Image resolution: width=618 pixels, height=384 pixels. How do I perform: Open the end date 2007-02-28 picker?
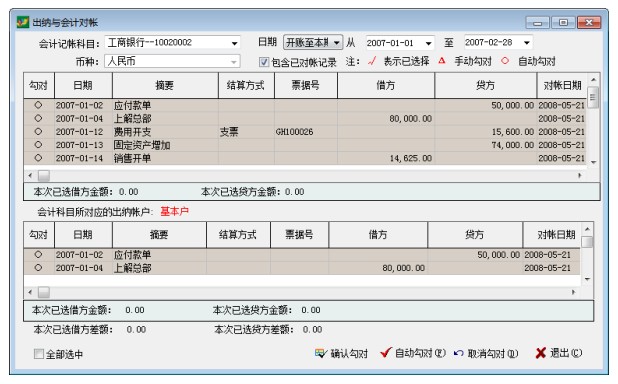[x=527, y=42]
